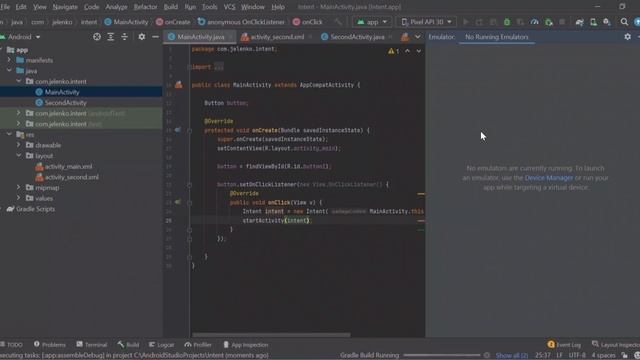Open the SDK Manager toolbar icon

click(607, 22)
